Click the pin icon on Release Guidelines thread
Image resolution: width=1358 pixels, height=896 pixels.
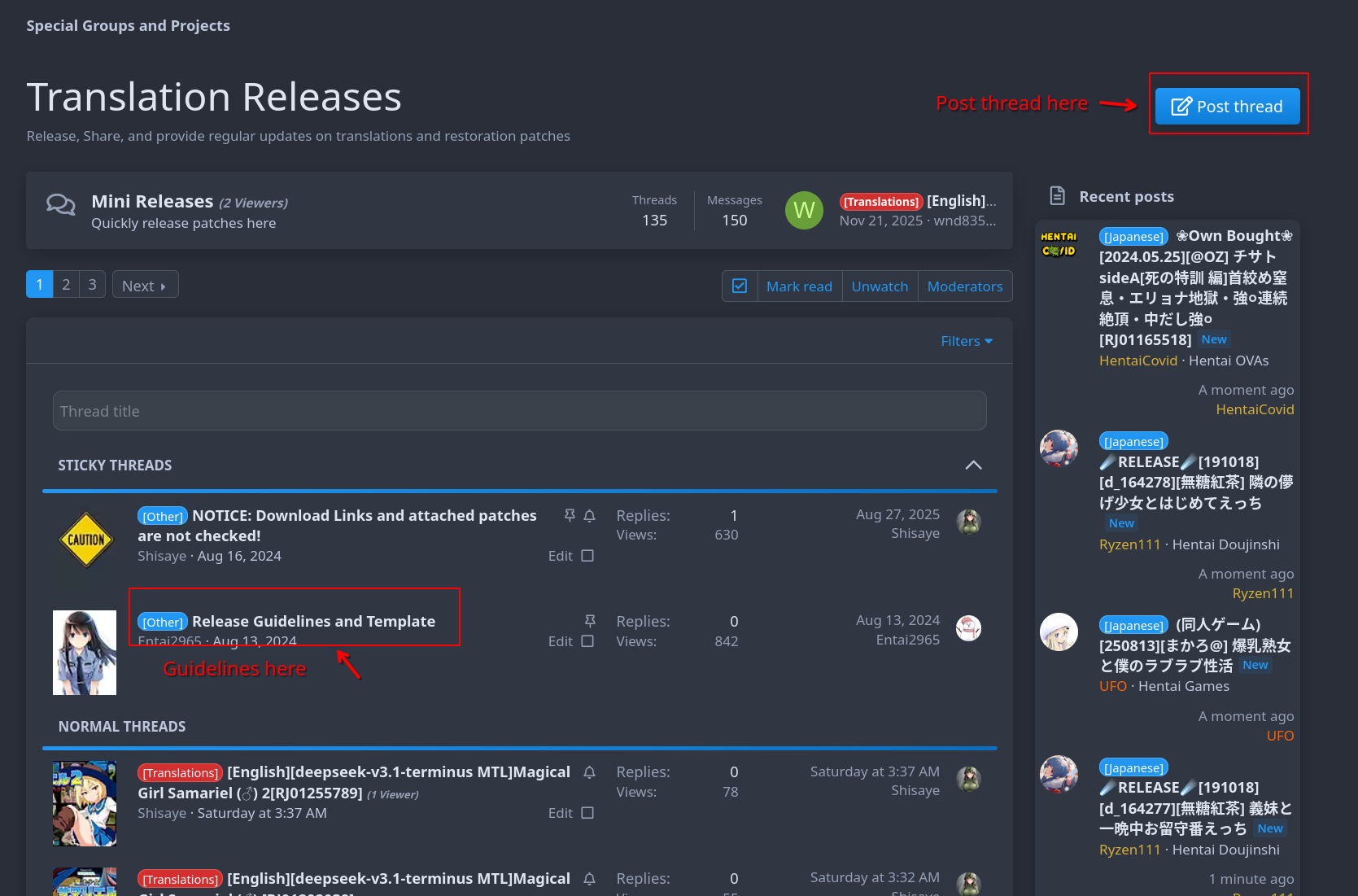tap(590, 621)
